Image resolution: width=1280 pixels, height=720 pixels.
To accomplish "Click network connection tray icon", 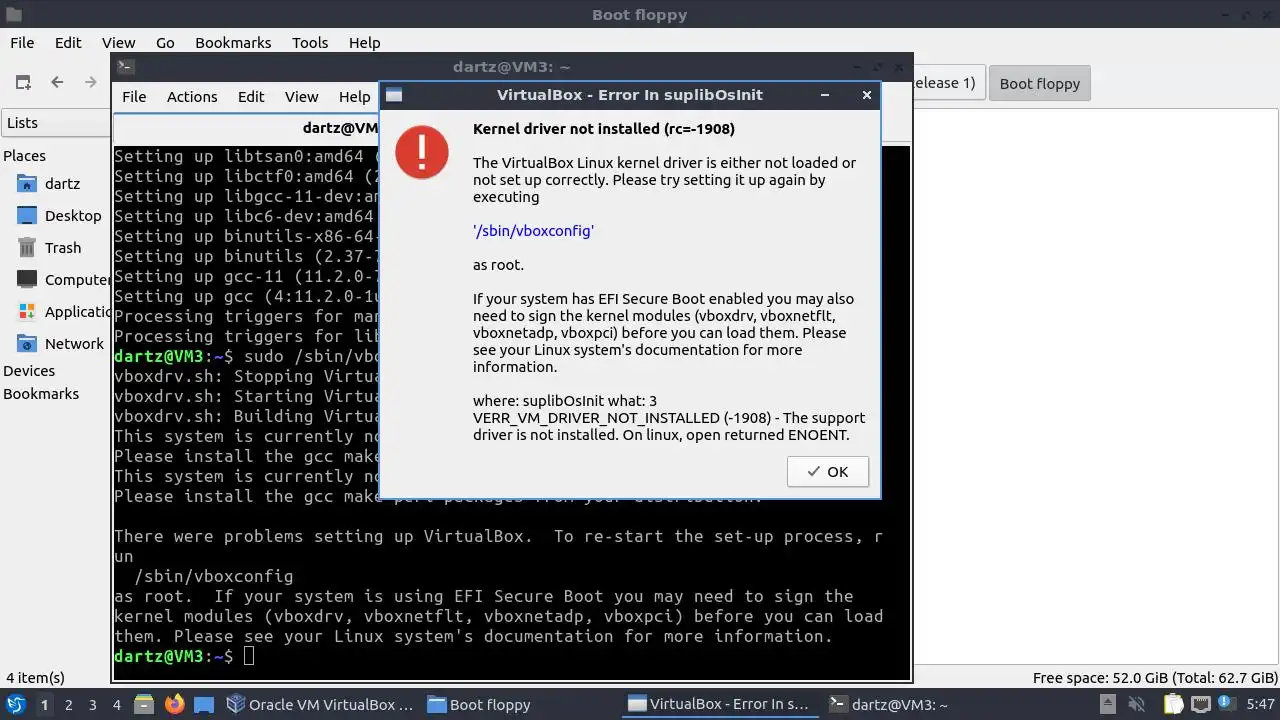I will pyautogui.click(x=1200, y=705).
